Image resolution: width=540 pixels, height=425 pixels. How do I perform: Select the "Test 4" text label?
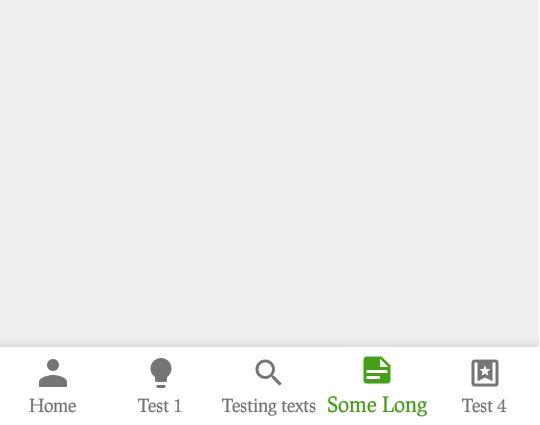pyautogui.click(x=484, y=406)
